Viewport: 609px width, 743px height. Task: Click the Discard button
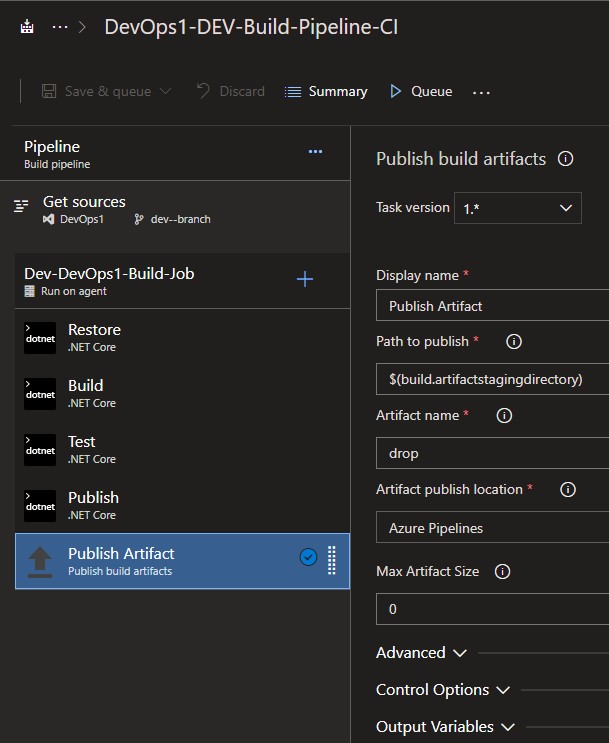231,91
